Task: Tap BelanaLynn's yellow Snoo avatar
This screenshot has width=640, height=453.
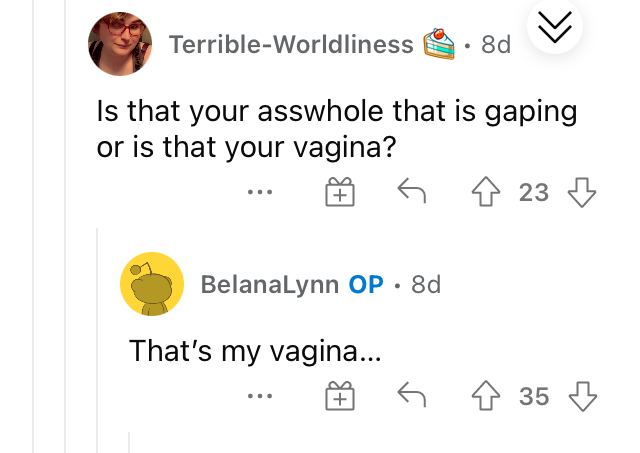Action: [152, 284]
